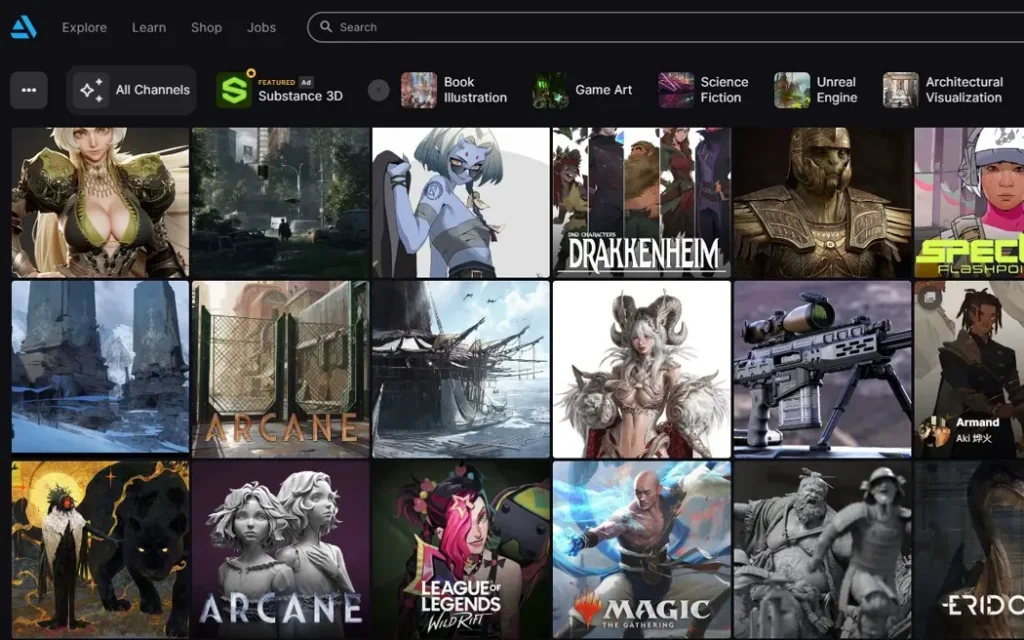
Task: Select the Book Illustration channel
Action: tap(455, 90)
